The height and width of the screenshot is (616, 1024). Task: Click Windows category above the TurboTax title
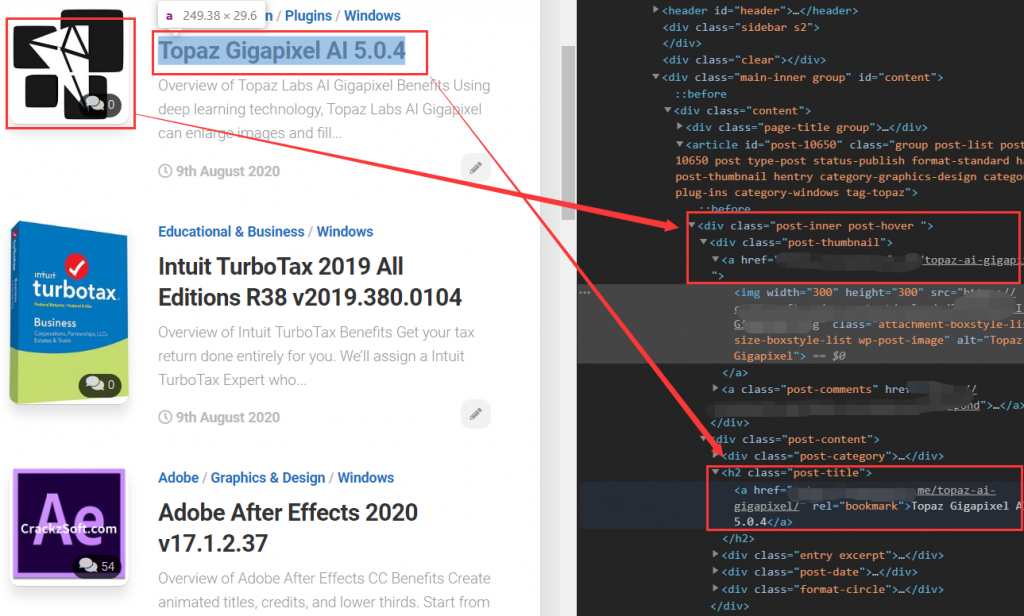[x=345, y=232]
